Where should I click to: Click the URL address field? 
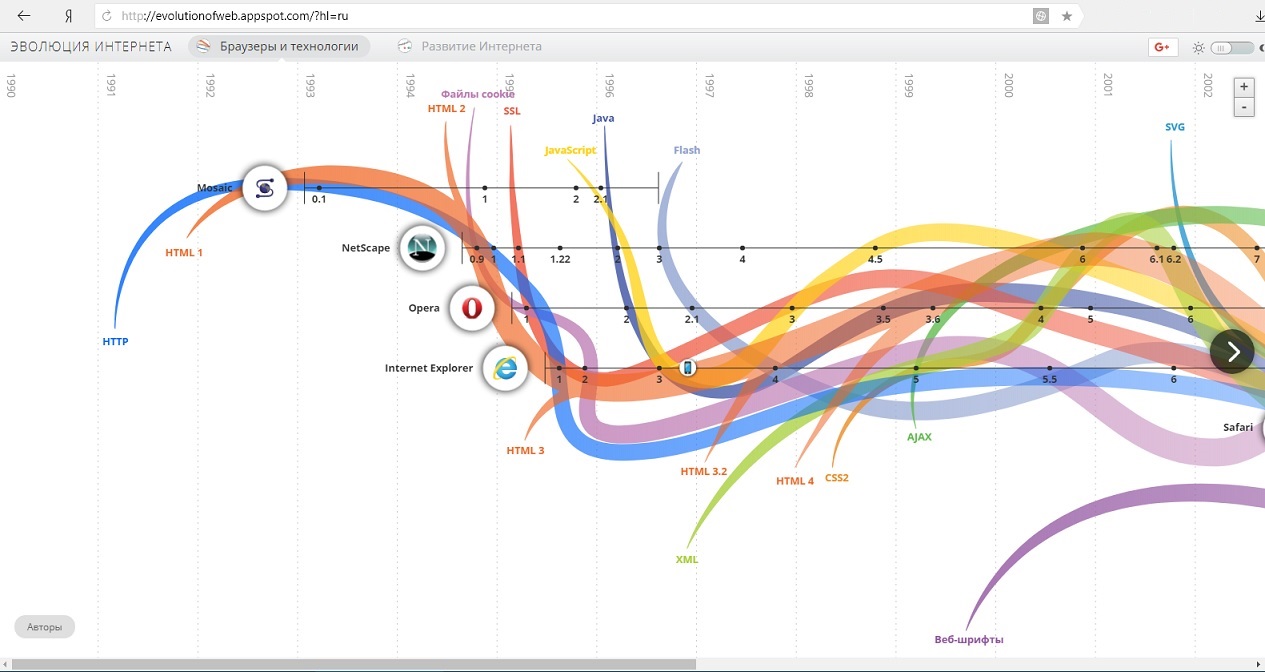point(560,16)
